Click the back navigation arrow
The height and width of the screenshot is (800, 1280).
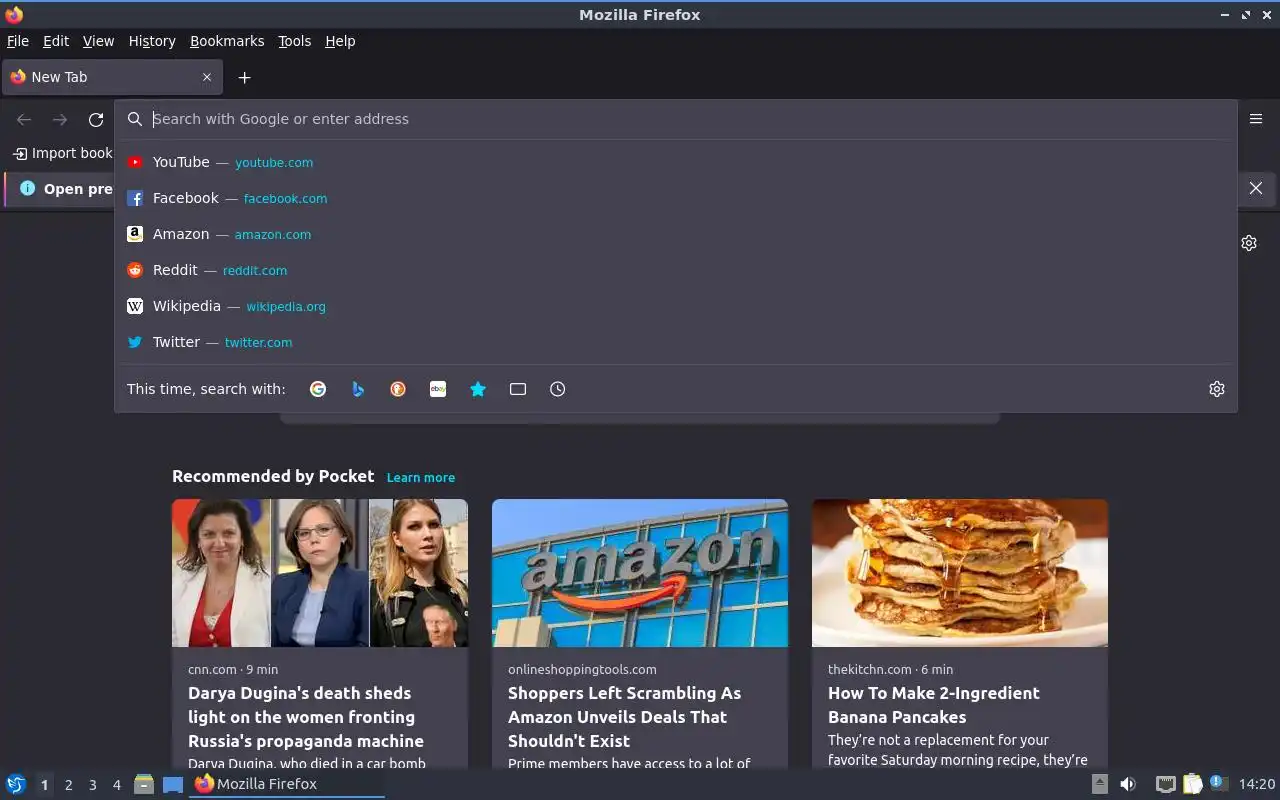coord(24,119)
